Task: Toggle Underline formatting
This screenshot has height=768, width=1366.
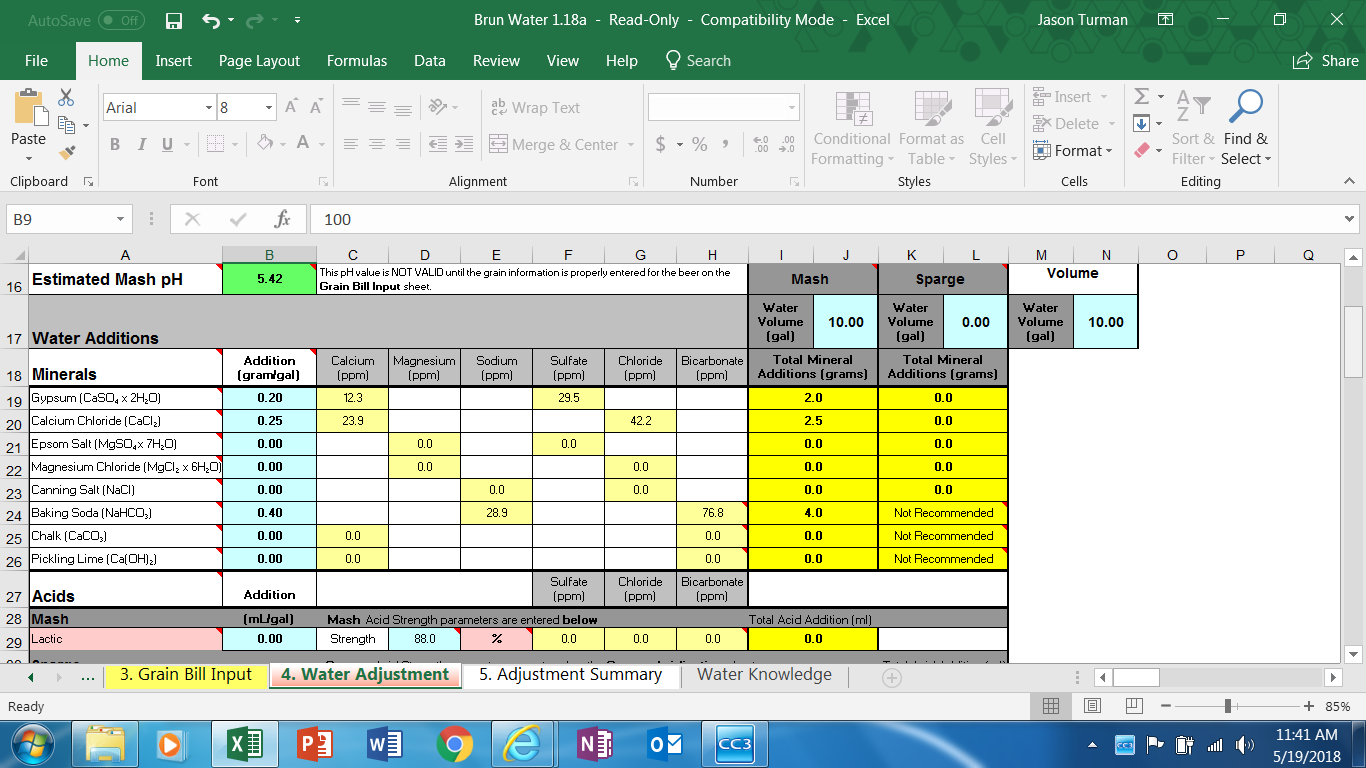Action: pos(166,145)
